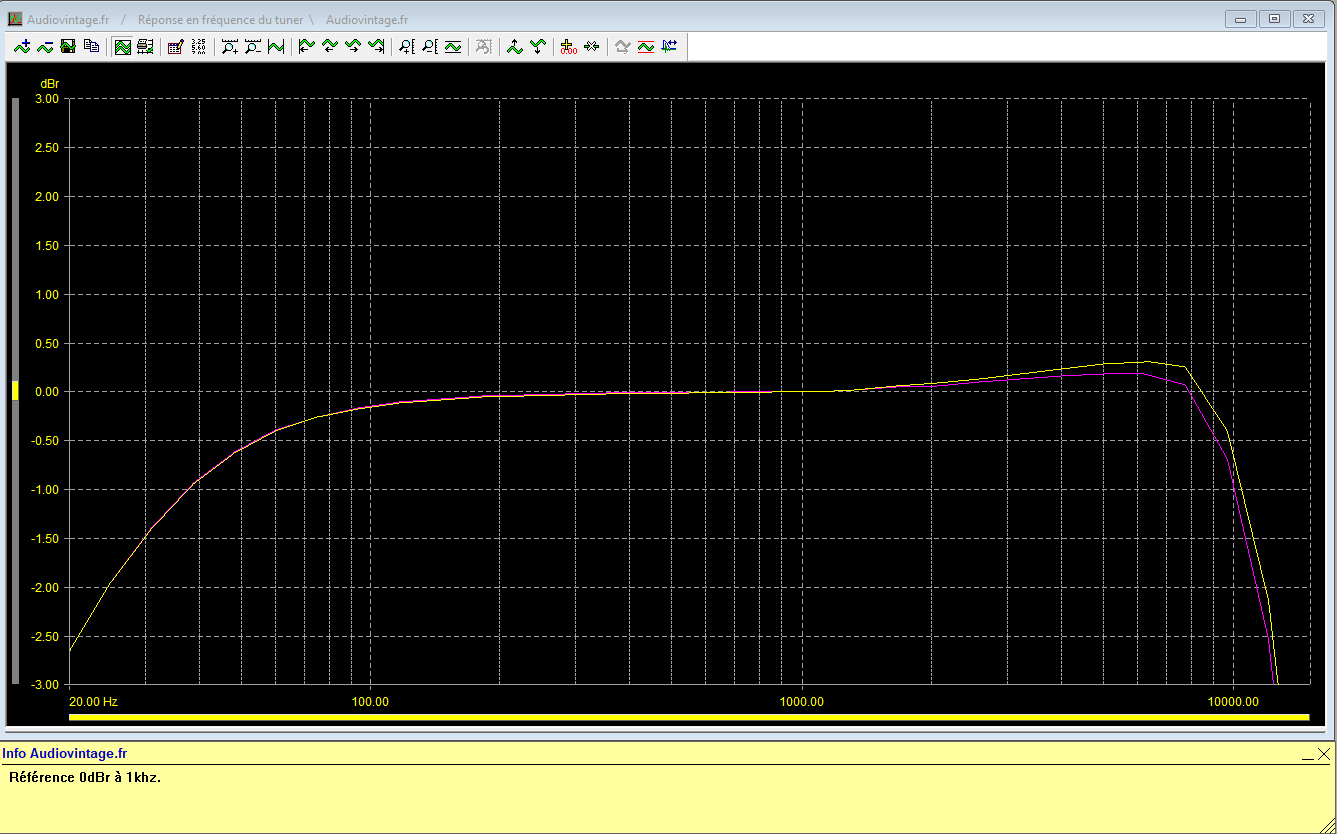Toggle the graph with table view icon

(x=145, y=46)
